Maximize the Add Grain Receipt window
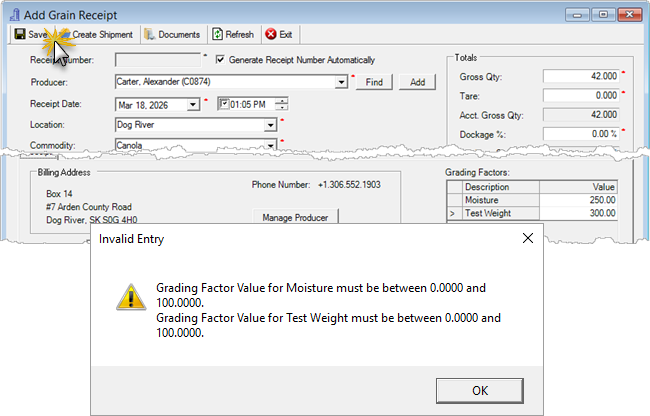650x416 pixels. coord(603,15)
